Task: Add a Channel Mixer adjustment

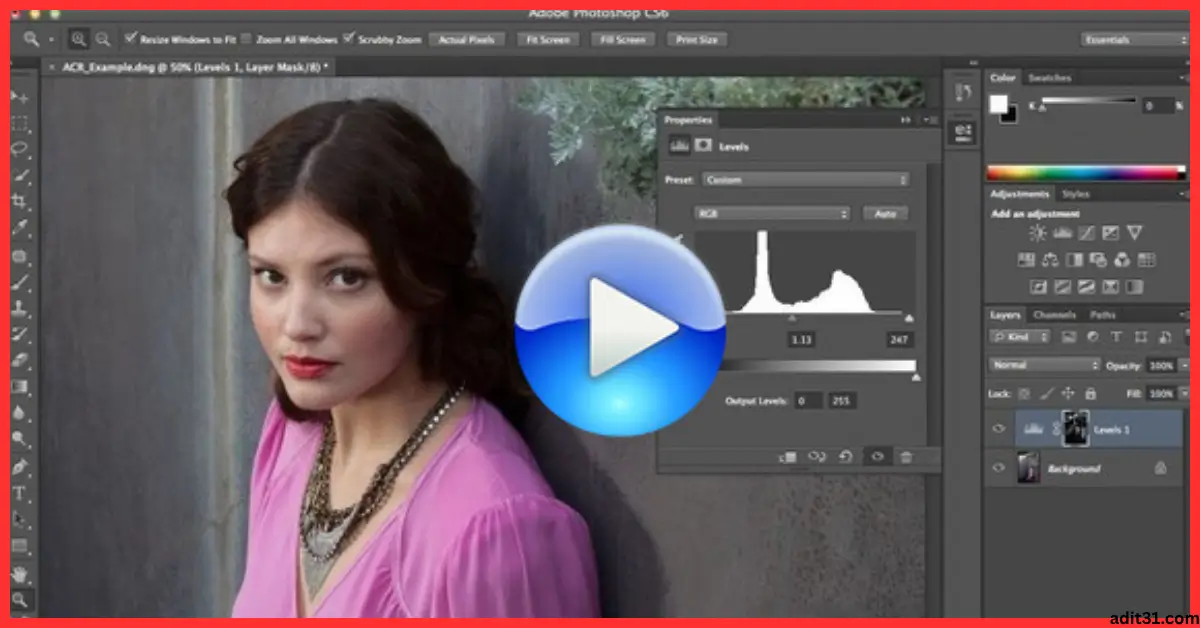Action: click(x=1122, y=260)
